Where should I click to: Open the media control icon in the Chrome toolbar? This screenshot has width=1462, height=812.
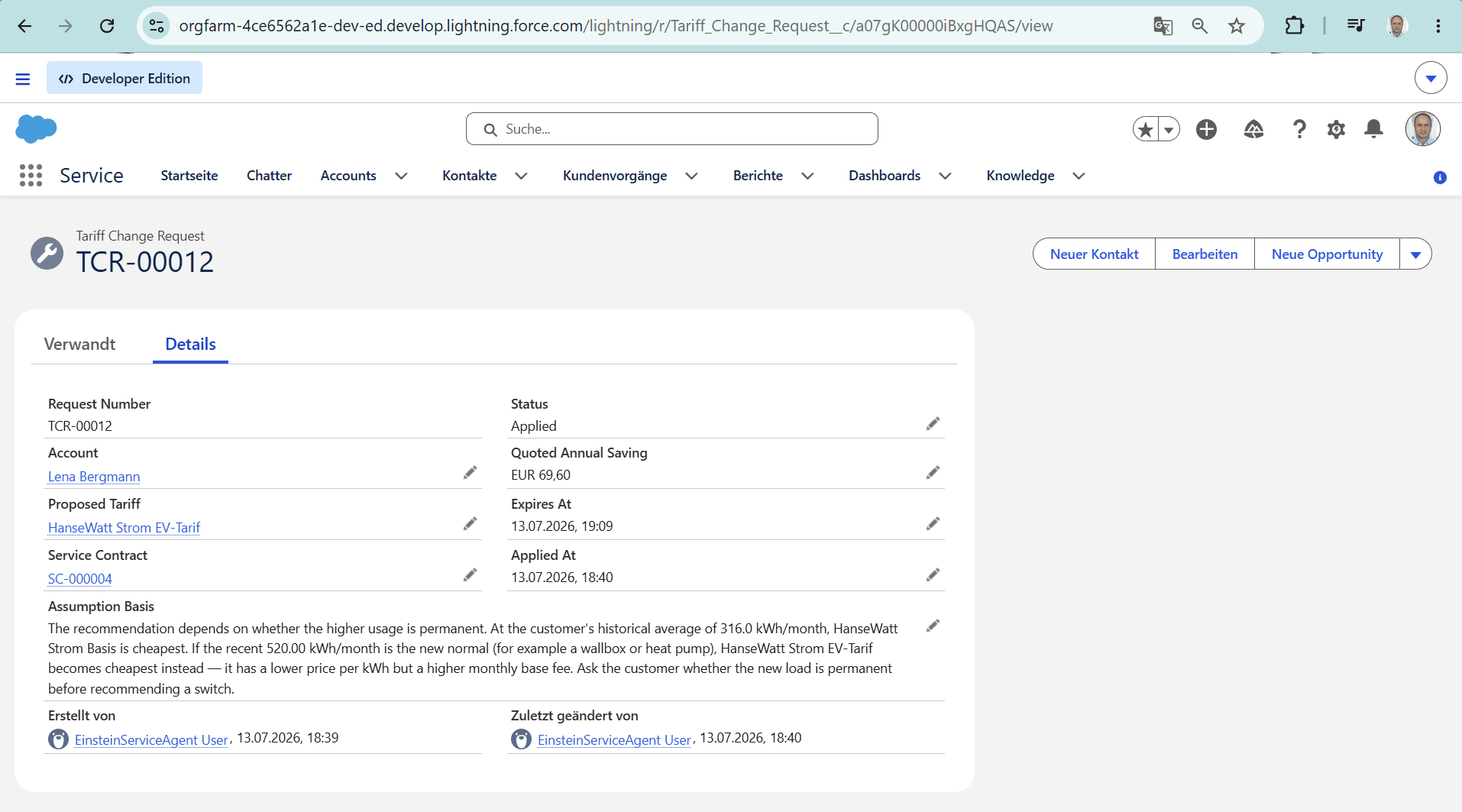(x=1356, y=26)
